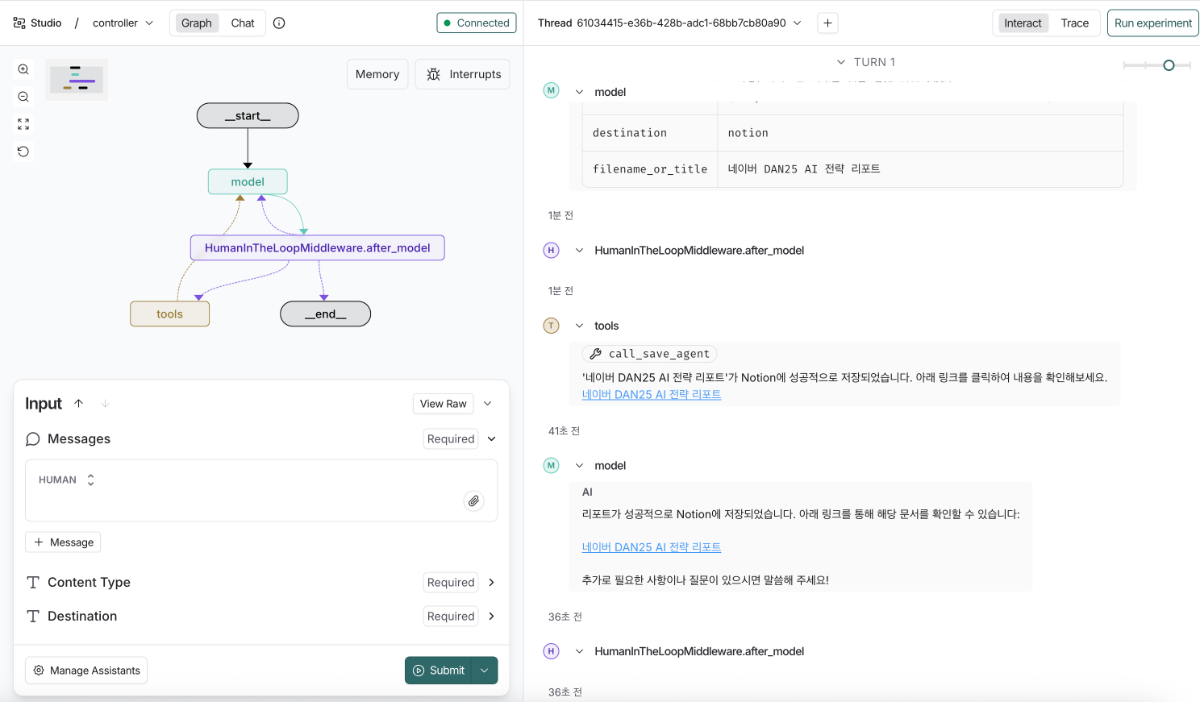
Task: Click the zoom in magnifier icon
Action: click(23, 69)
